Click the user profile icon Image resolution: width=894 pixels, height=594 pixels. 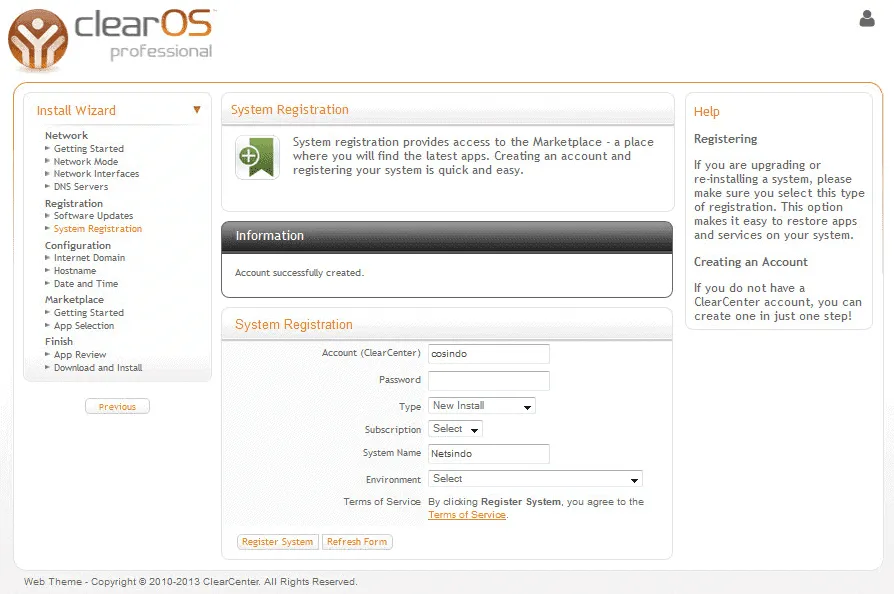pyautogui.click(x=866, y=18)
